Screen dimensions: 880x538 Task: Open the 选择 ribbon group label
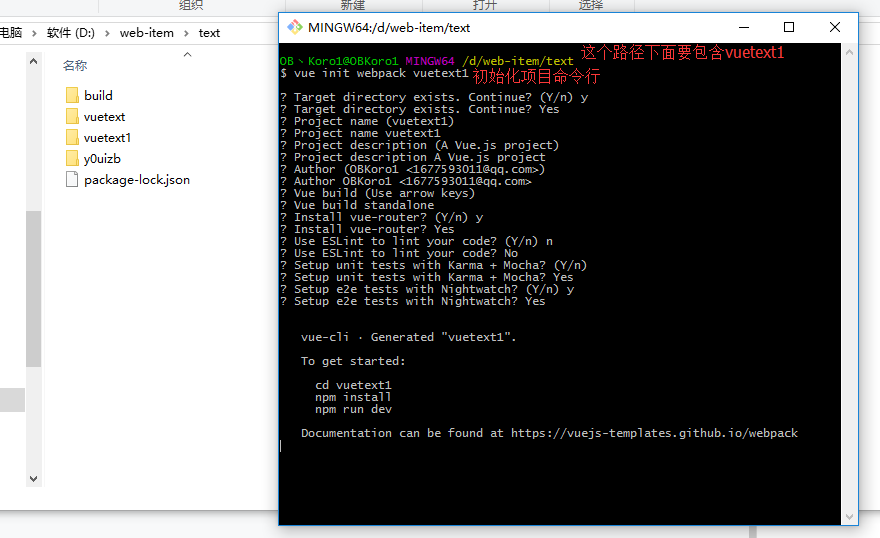pos(590,5)
